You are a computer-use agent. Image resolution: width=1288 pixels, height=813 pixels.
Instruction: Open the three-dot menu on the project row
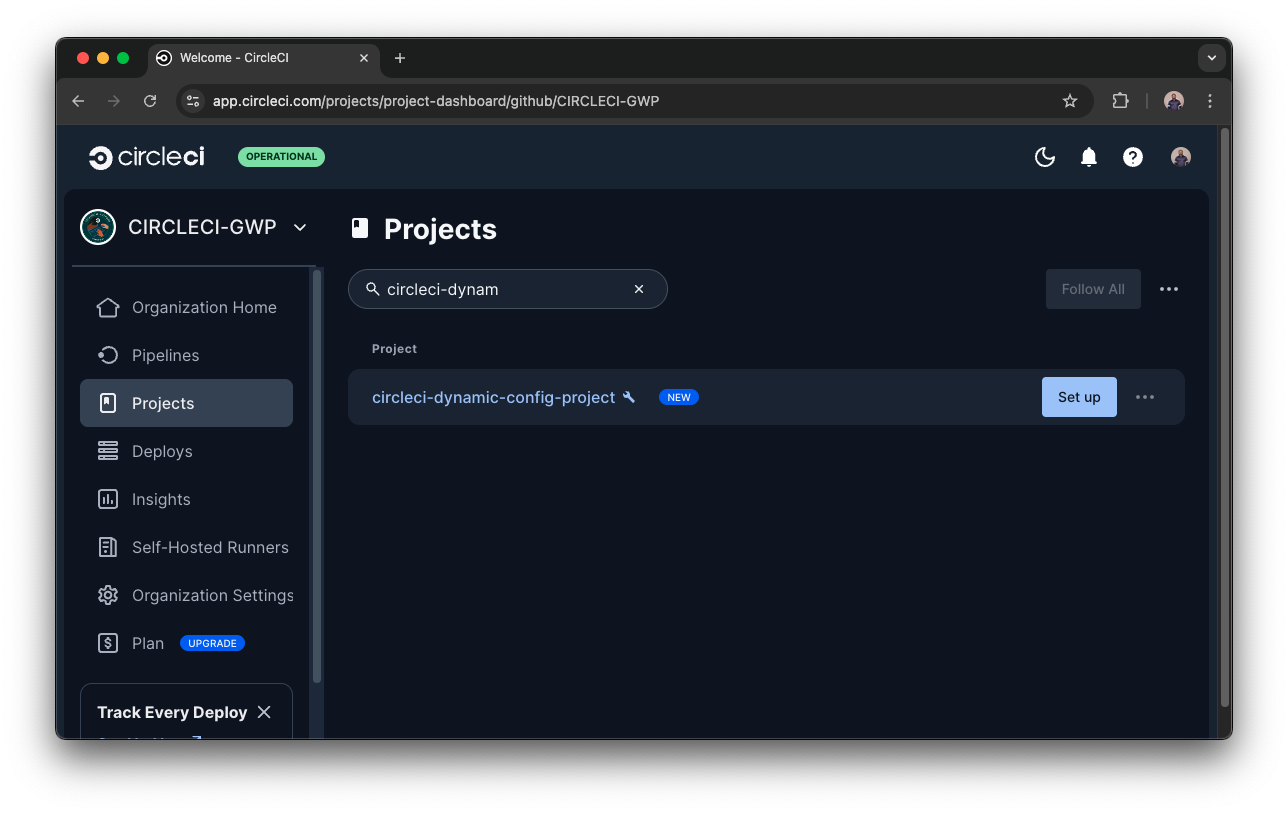(1144, 397)
